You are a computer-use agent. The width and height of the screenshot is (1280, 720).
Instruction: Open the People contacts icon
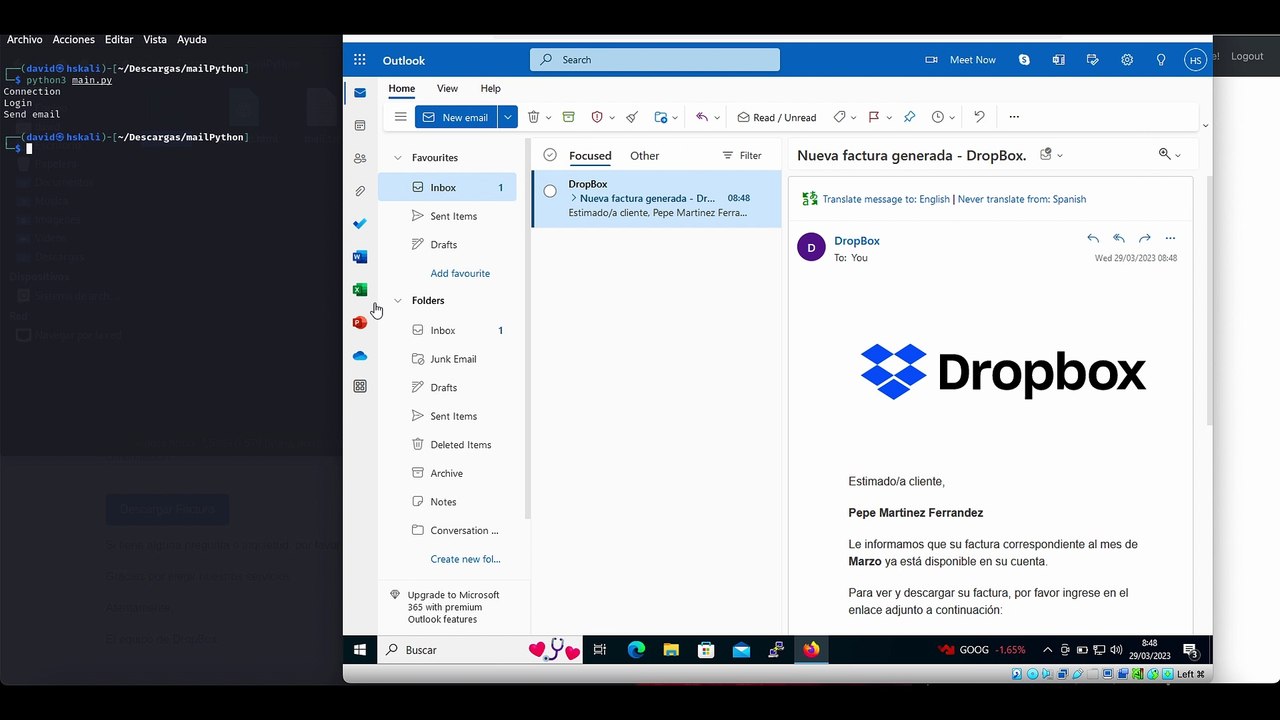360,159
